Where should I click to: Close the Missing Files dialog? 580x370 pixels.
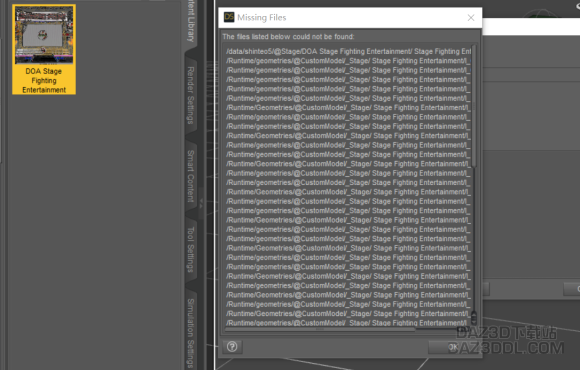tap(471, 18)
